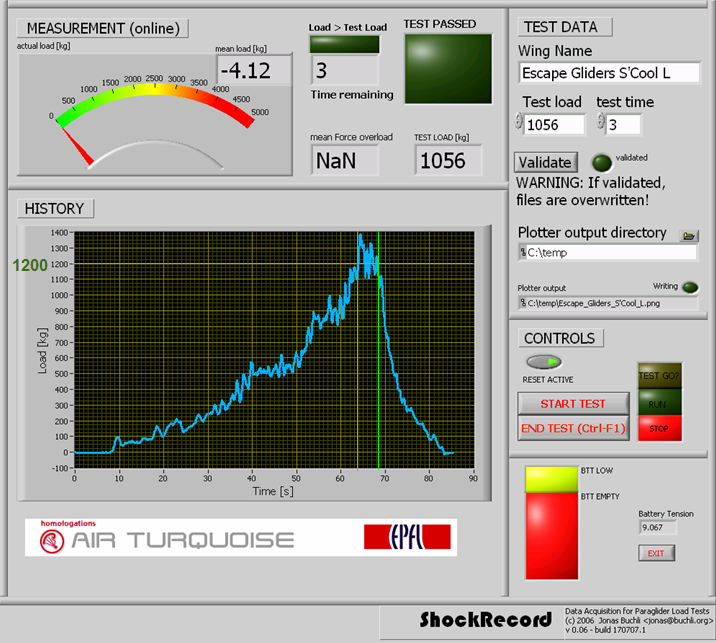Toggle the RESET ACTIVE switch
Image resolution: width=716 pixels, height=643 pixels.
click(x=547, y=361)
